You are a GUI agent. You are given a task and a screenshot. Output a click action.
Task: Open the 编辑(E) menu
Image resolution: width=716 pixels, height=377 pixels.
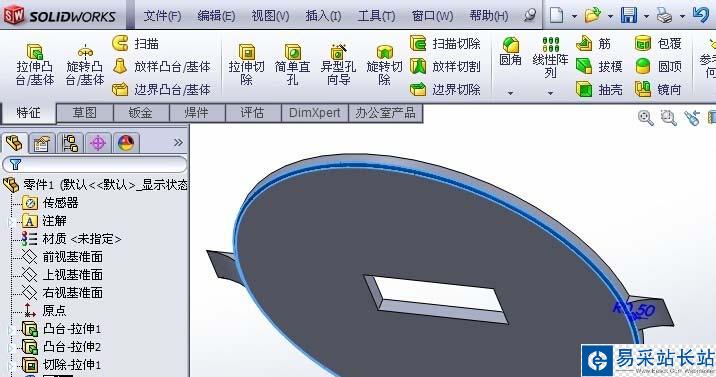(x=216, y=16)
